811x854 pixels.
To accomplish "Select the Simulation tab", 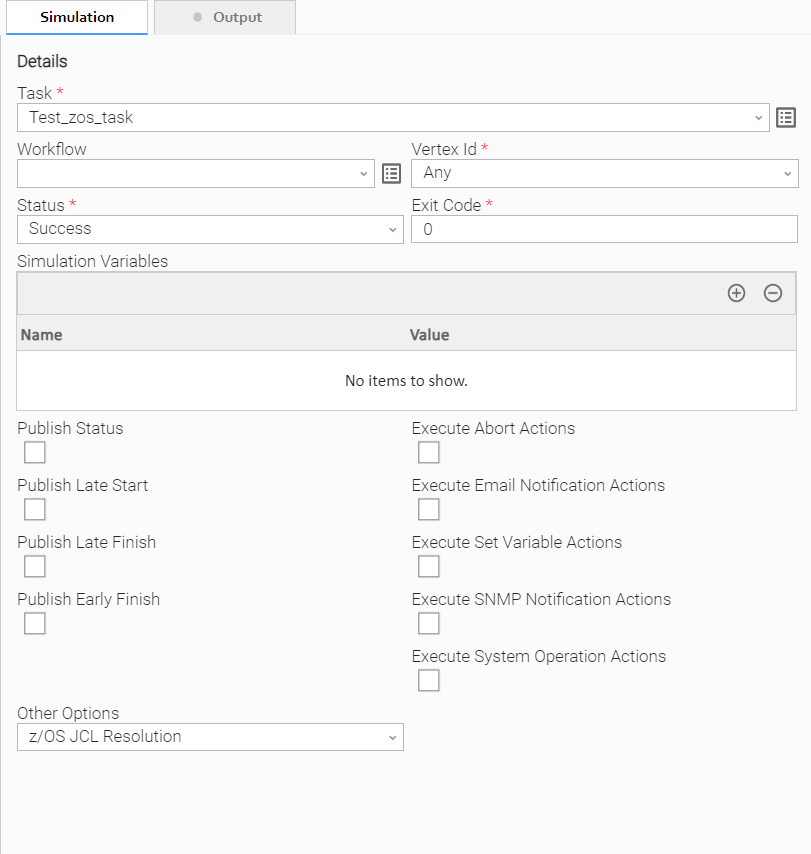I will [x=77, y=17].
